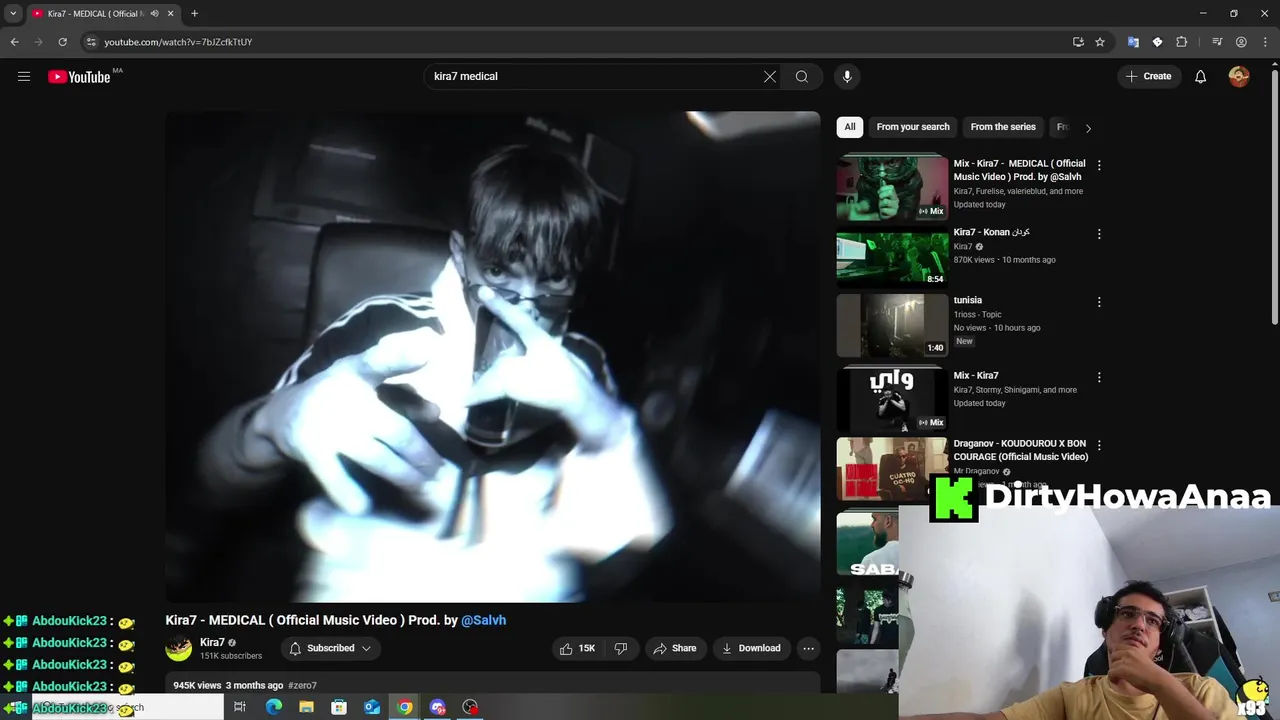Open Outlook from the taskbar
This screenshot has height=720, width=1280.
[372, 707]
